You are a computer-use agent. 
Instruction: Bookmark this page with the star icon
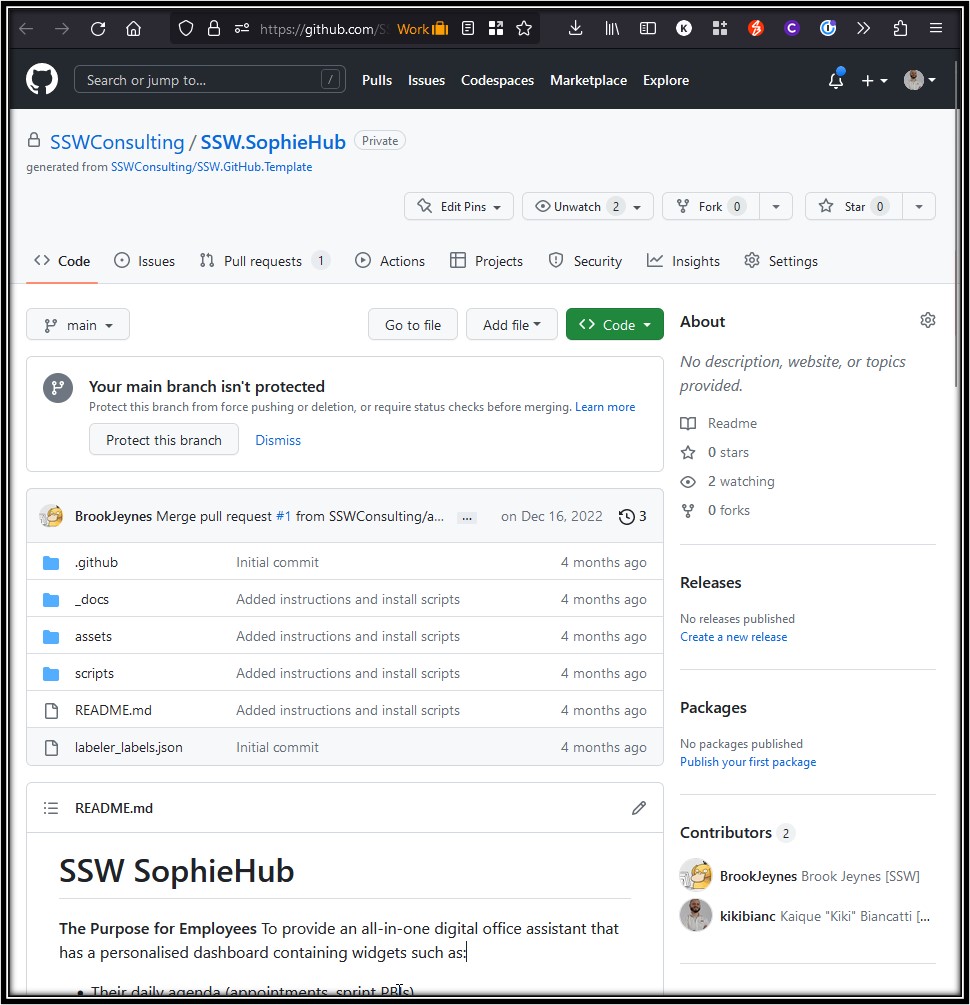(x=524, y=29)
